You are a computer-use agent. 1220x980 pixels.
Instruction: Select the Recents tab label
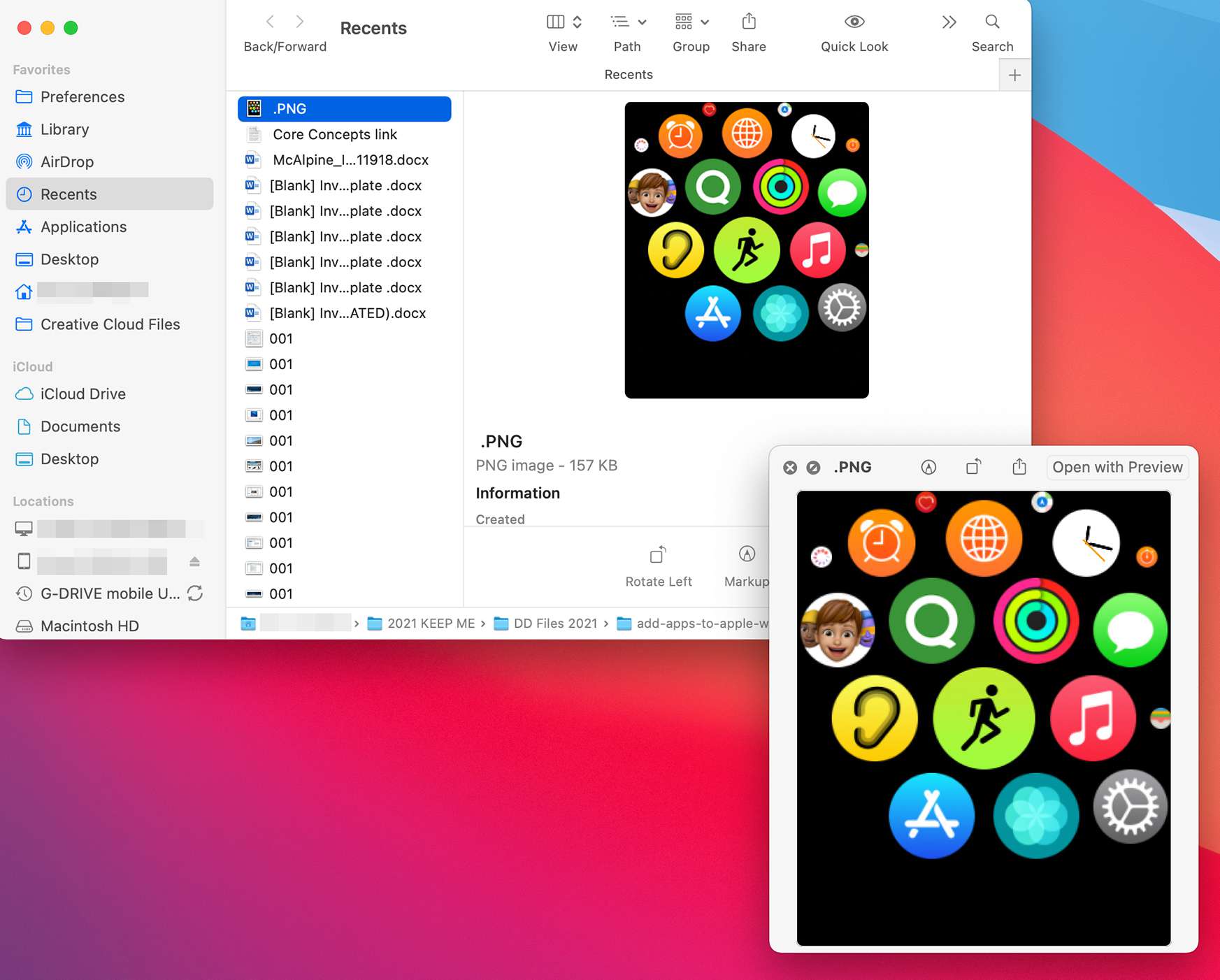click(629, 75)
